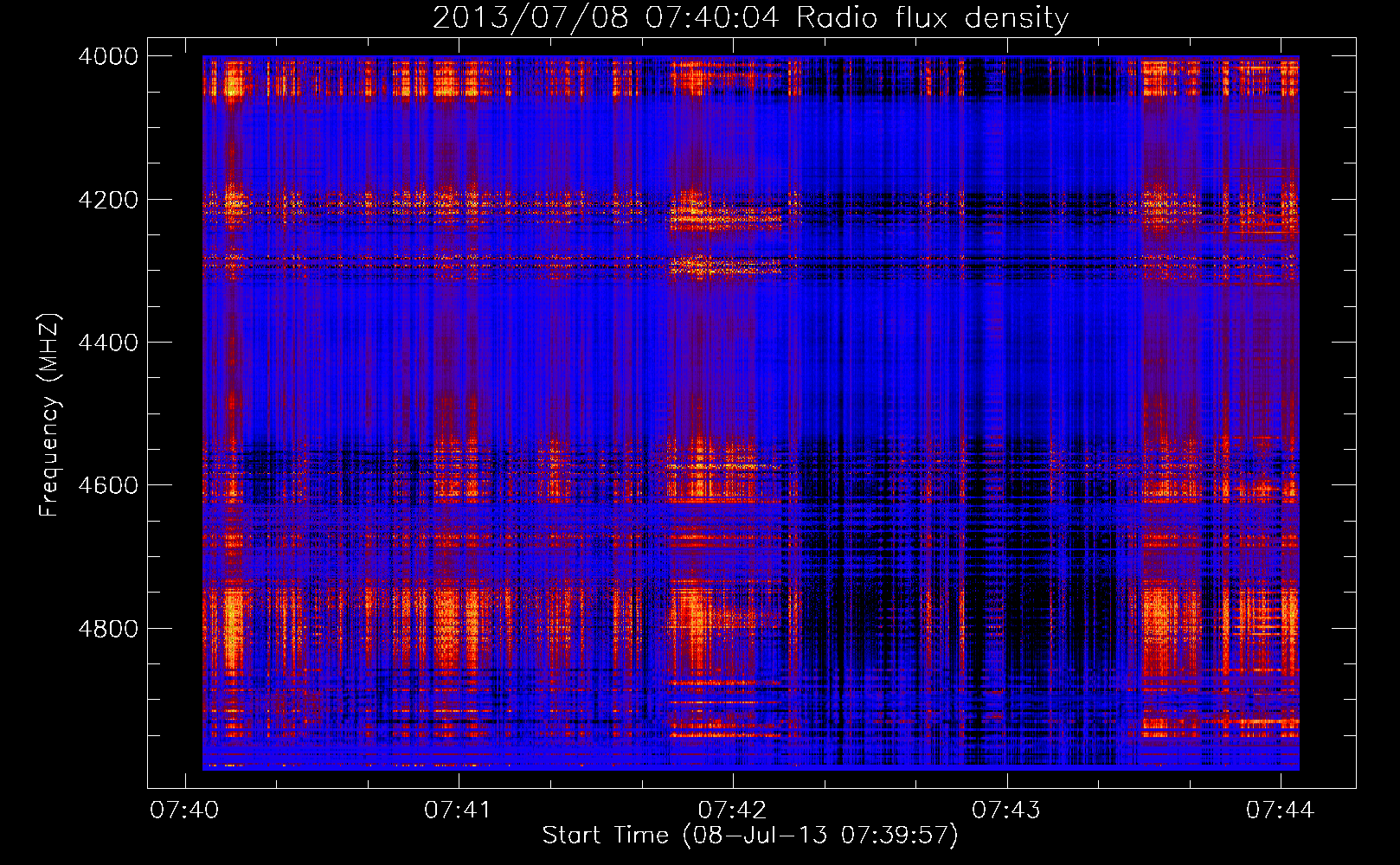Click the 4800 frequency tick label
This screenshot has height=865, width=1400.
108,629
